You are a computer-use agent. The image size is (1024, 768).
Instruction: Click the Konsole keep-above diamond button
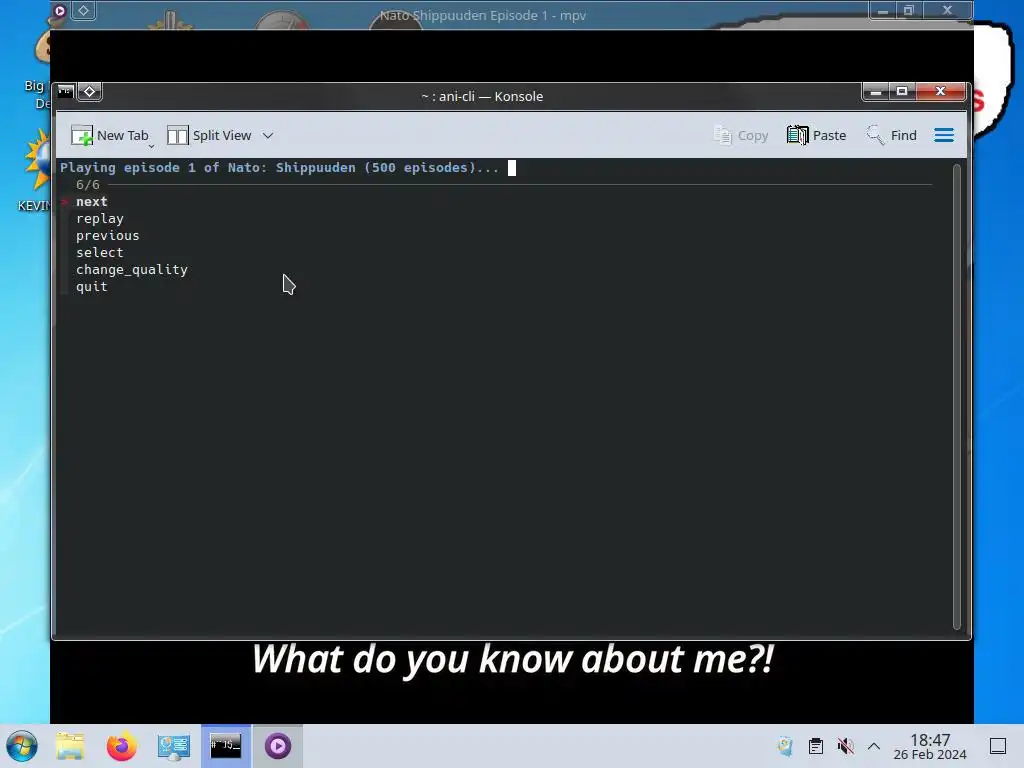click(x=89, y=91)
